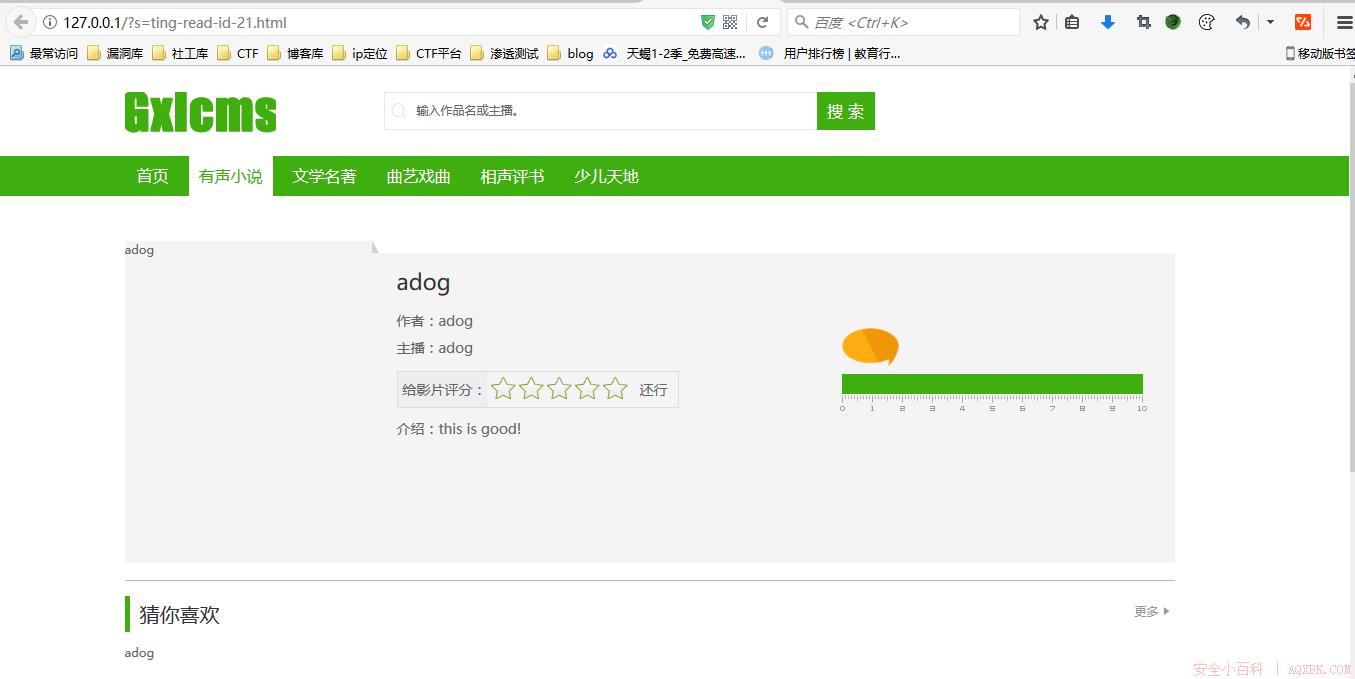Open the 博客库 bookmark folder
Image resolution: width=1355 pixels, height=679 pixels.
click(x=295, y=53)
